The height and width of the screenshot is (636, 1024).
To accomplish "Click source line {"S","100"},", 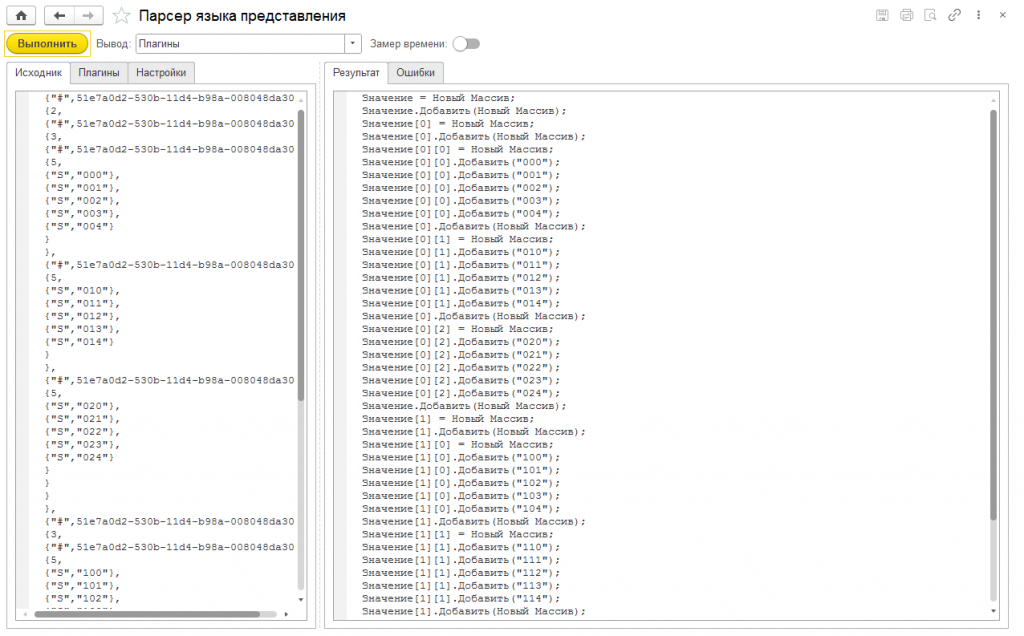I will point(82,573).
